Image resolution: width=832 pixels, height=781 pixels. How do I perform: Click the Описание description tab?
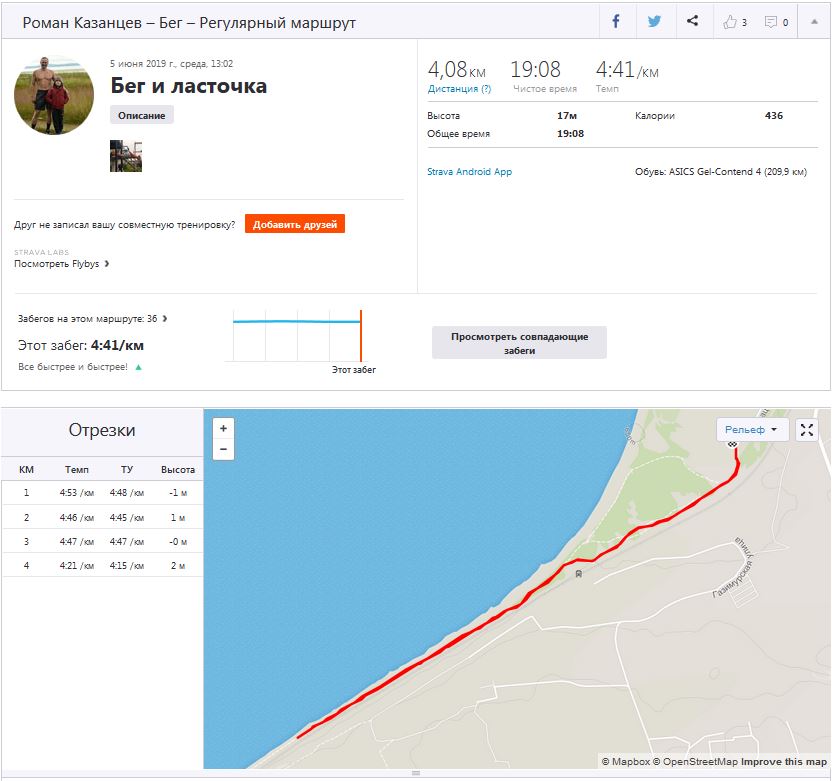pos(142,115)
